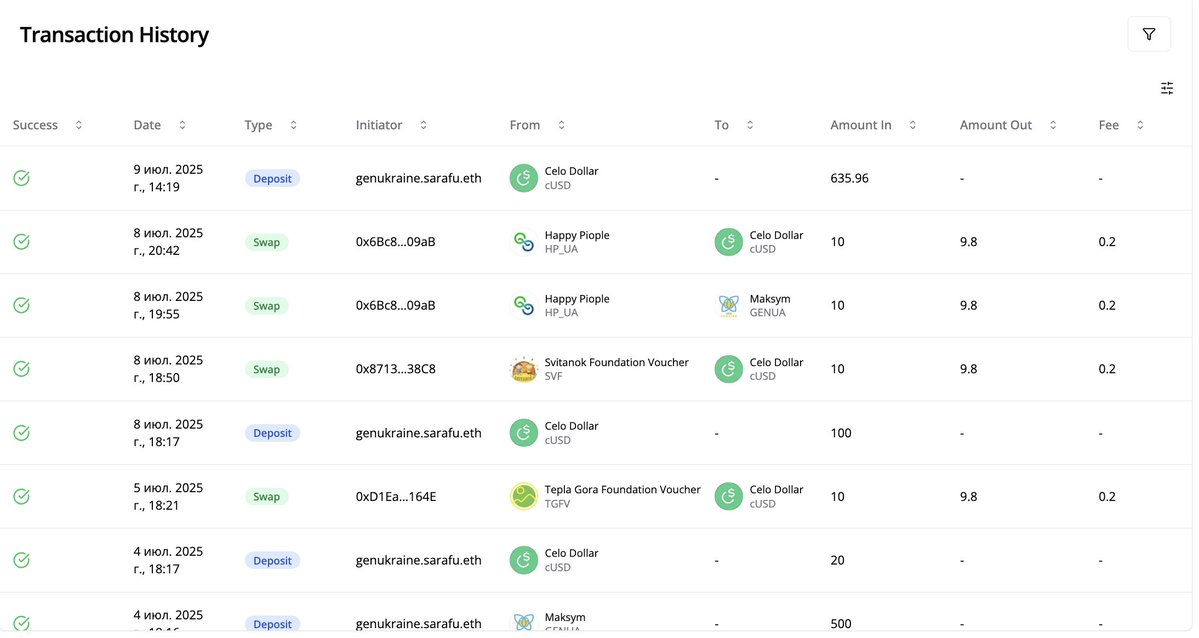The image size is (1199, 638).
Task: Click Happy Piople icon in 20:42 row
Action: pyautogui.click(x=524, y=242)
